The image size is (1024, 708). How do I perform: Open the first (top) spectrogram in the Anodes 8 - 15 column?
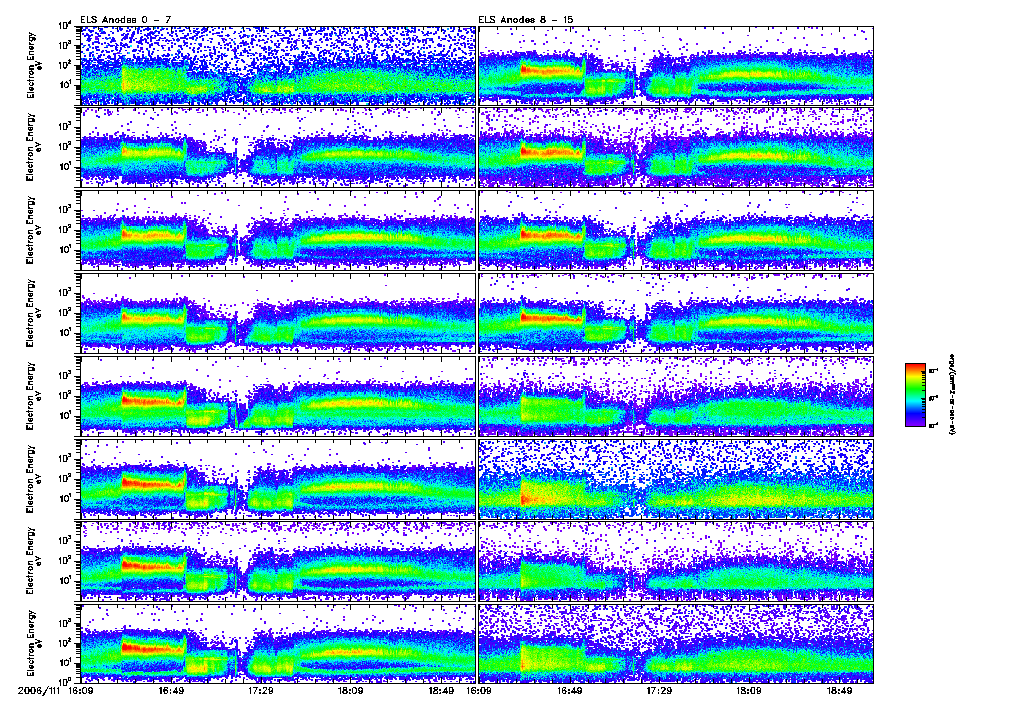point(676,66)
